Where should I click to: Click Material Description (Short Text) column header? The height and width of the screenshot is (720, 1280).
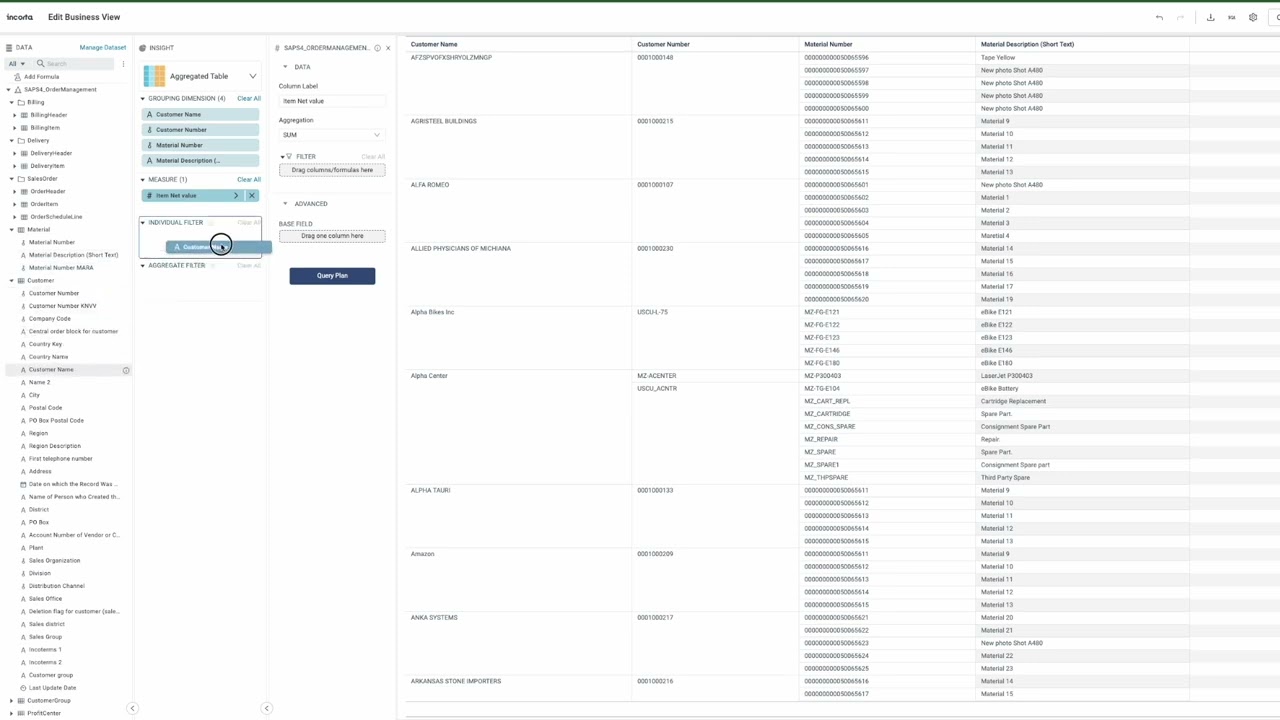[1027, 44]
